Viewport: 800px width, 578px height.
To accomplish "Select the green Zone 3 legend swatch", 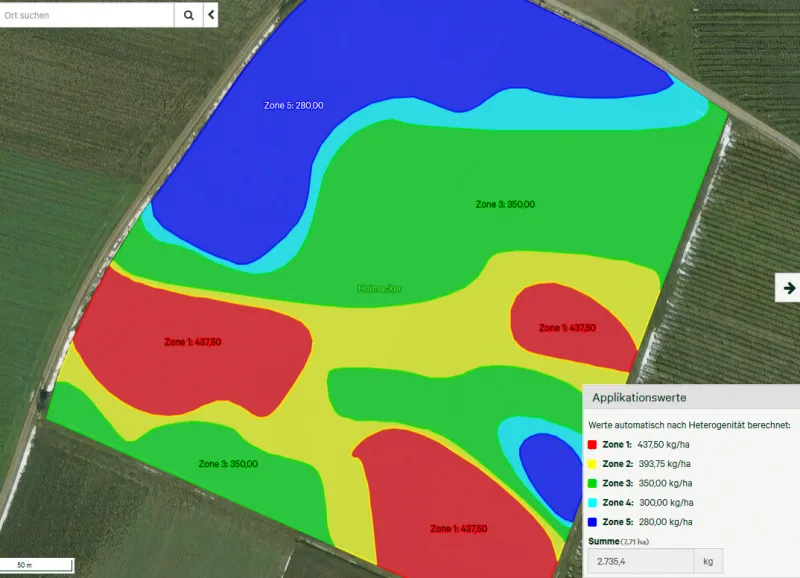I will click(592, 483).
